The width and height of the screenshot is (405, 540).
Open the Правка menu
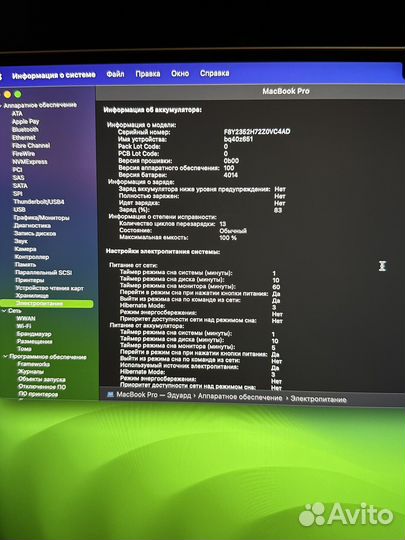click(x=148, y=74)
